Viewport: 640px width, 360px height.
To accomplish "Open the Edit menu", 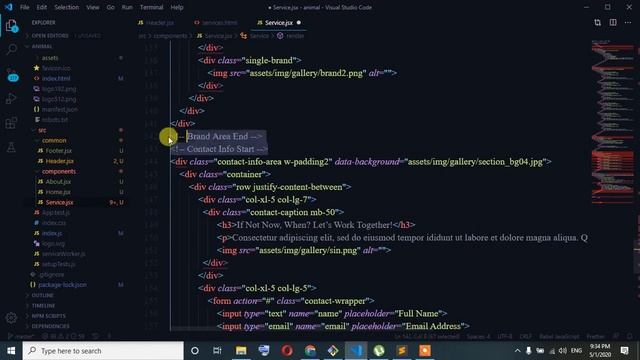I will [42, 7].
